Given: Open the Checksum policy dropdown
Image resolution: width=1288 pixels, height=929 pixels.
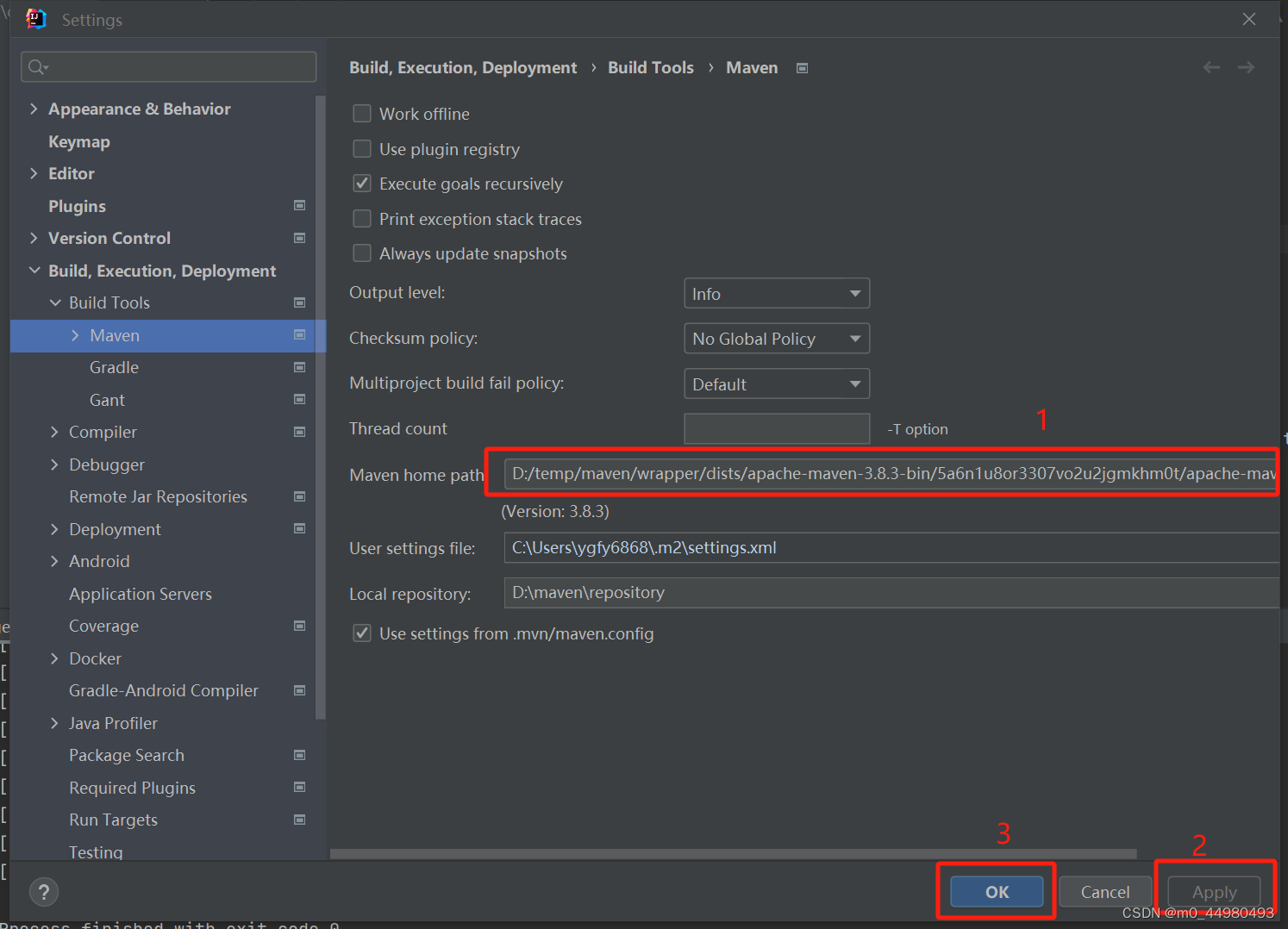Looking at the screenshot, I should point(776,339).
